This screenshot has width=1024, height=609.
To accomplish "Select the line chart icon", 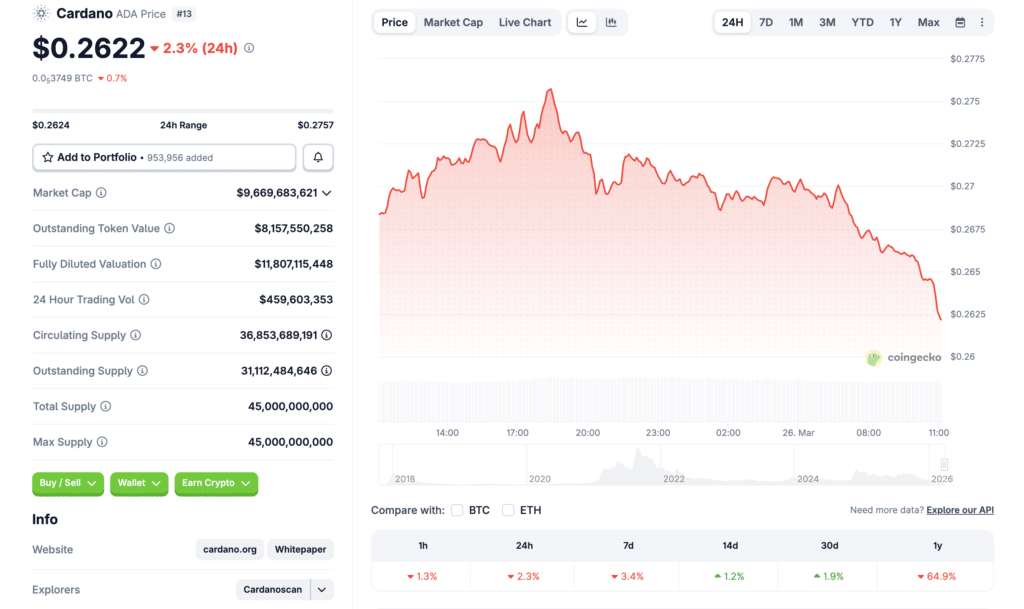I will tap(581, 22).
